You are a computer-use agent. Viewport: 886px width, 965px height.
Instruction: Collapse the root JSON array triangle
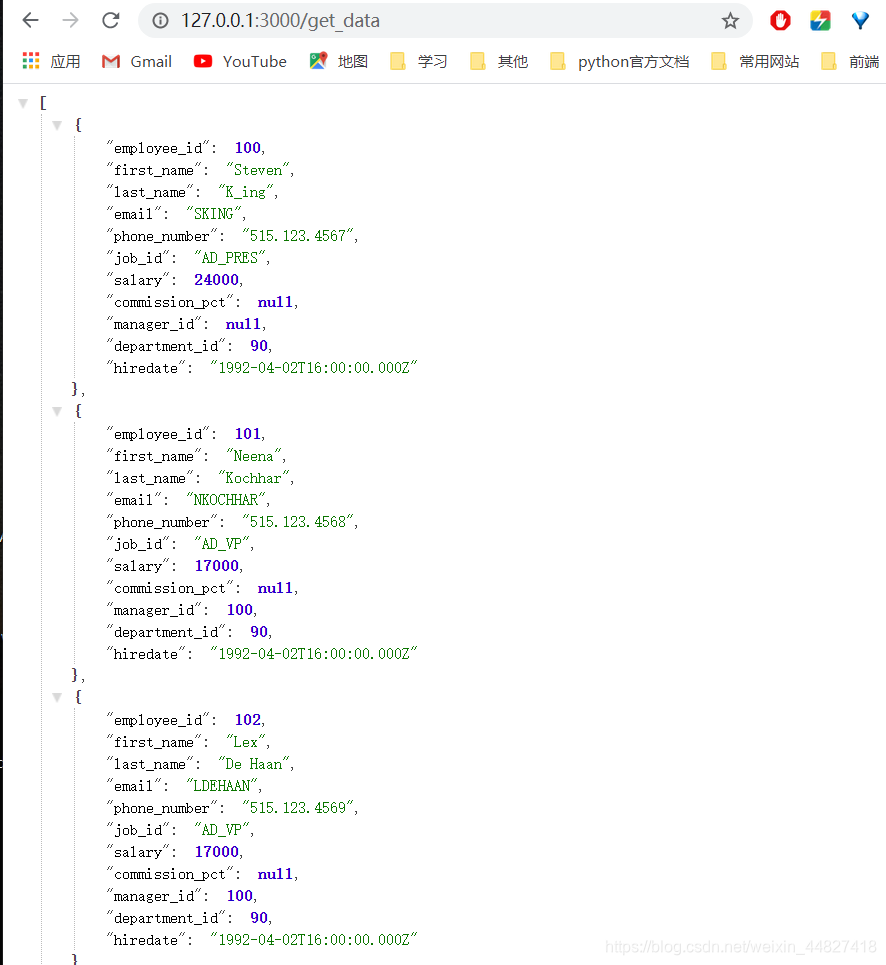[x=23, y=103]
